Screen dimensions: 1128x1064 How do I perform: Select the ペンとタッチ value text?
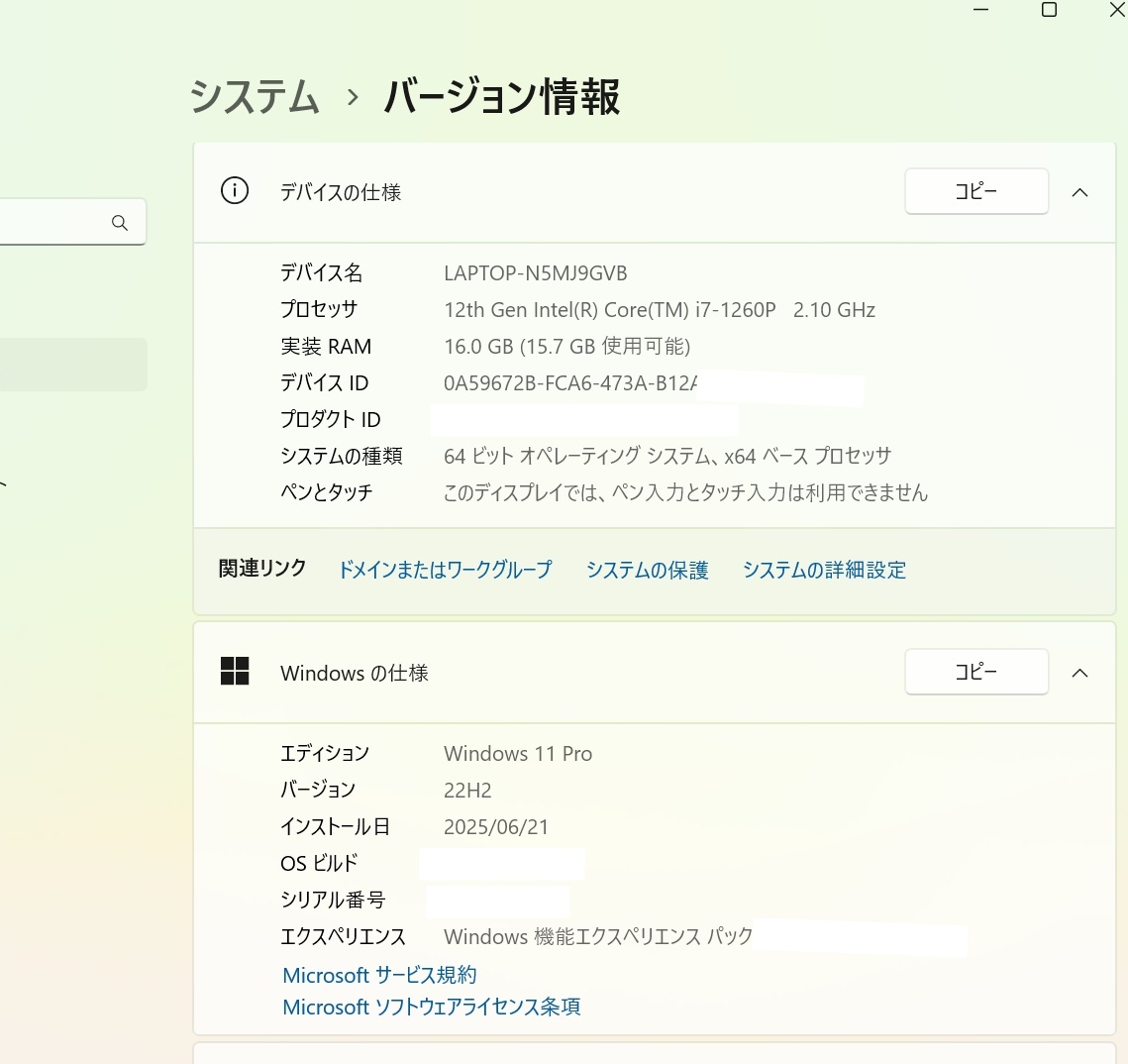[x=685, y=492]
